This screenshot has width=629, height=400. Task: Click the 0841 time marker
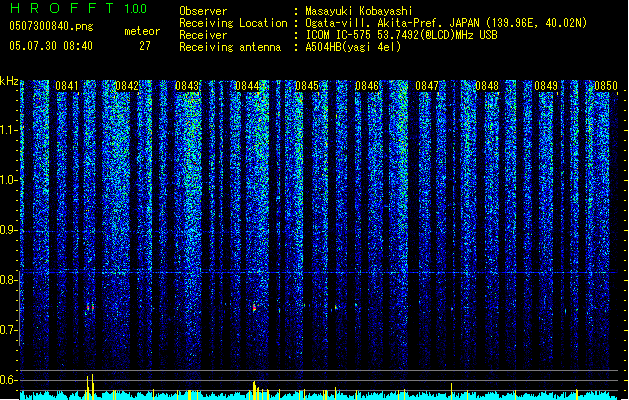click(x=67, y=86)
